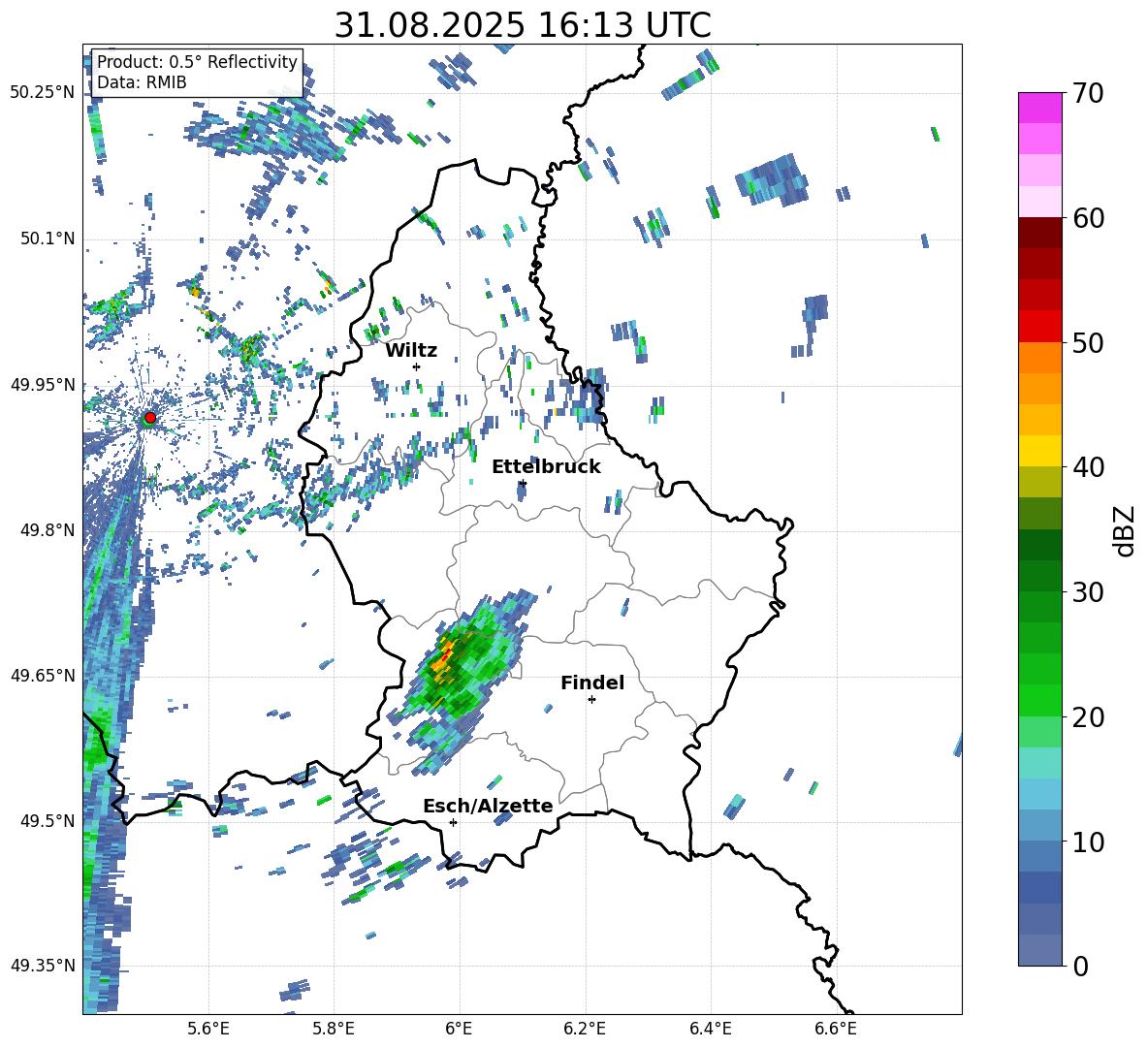Viewport: 1148px width, 1048px height.
Task: Click the 'Product: 0.5° Reflectivity' legend text
Action: (197, 61)
